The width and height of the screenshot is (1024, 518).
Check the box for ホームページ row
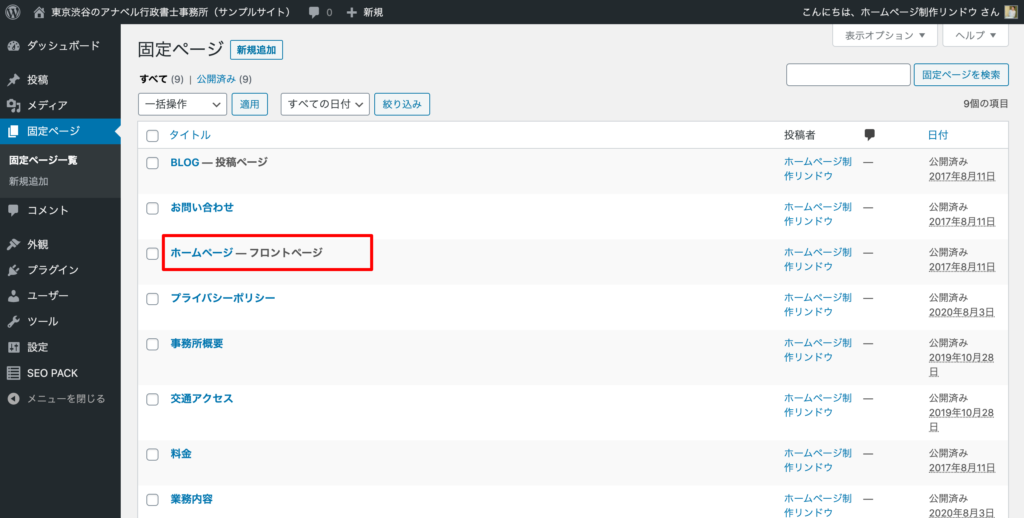tap(152, 253)
